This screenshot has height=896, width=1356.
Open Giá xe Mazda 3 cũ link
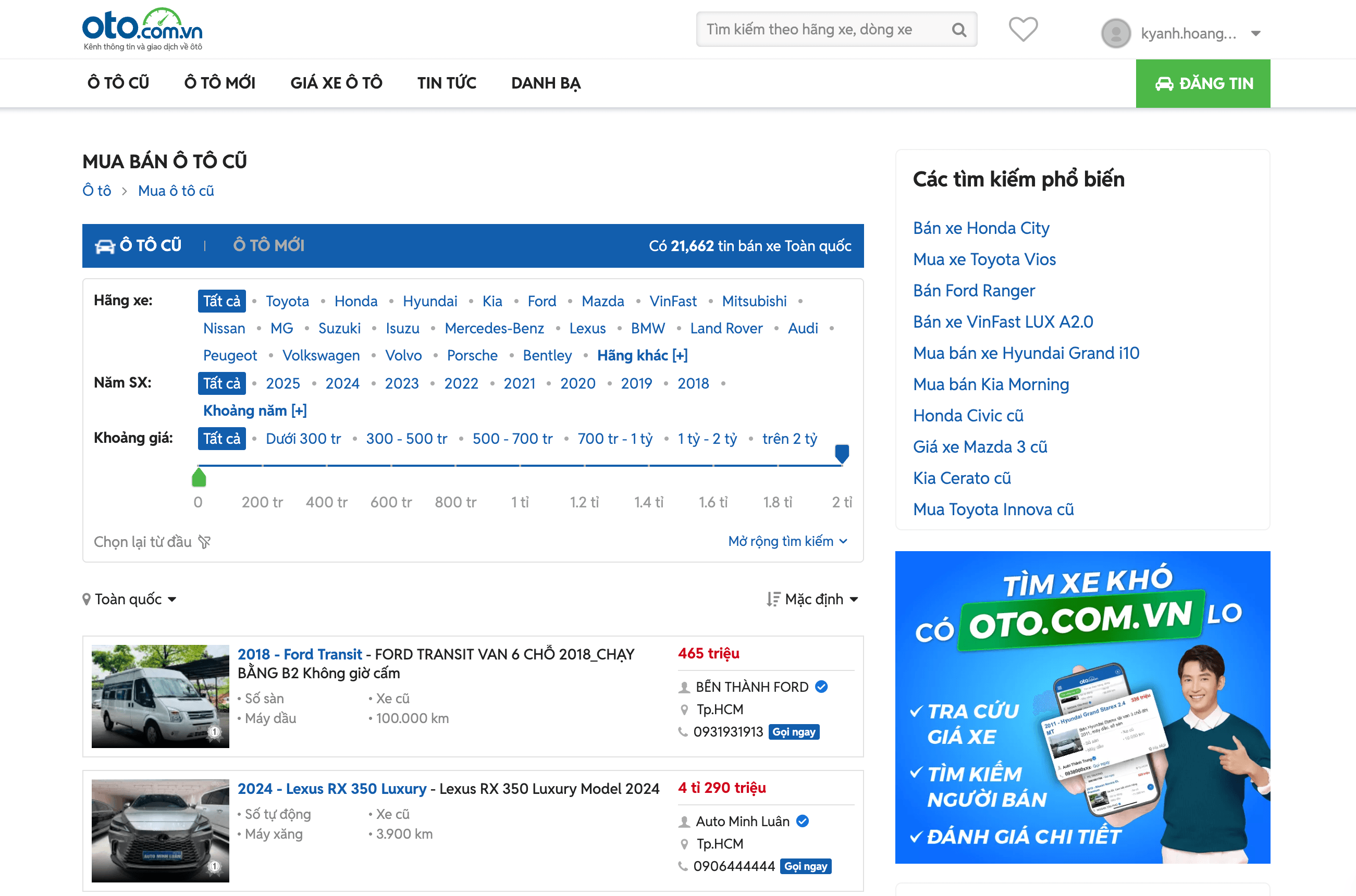pyautogui.click(x=980, y=447)
